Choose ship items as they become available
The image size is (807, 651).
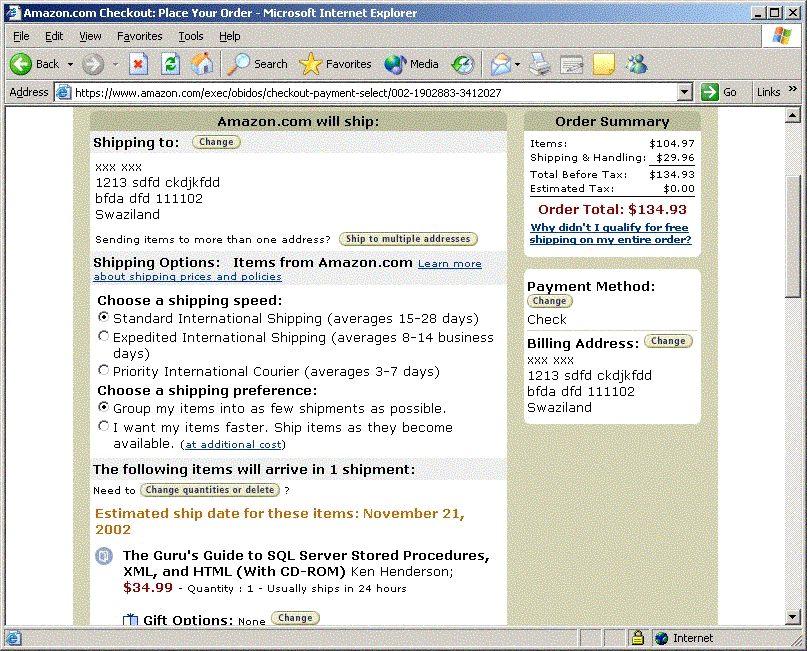(x=104, y=426)
